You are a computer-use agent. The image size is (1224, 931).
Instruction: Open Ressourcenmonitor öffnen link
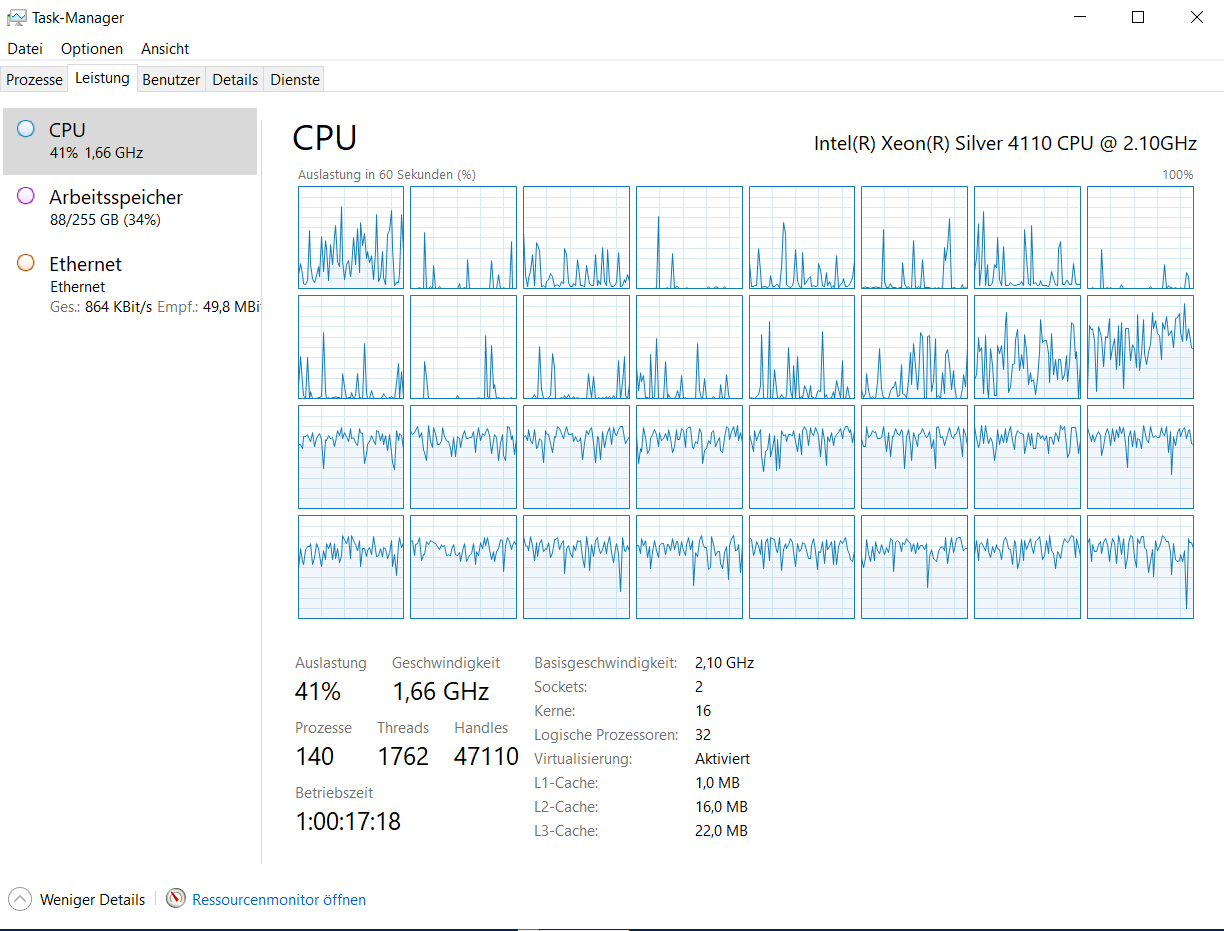279,900
